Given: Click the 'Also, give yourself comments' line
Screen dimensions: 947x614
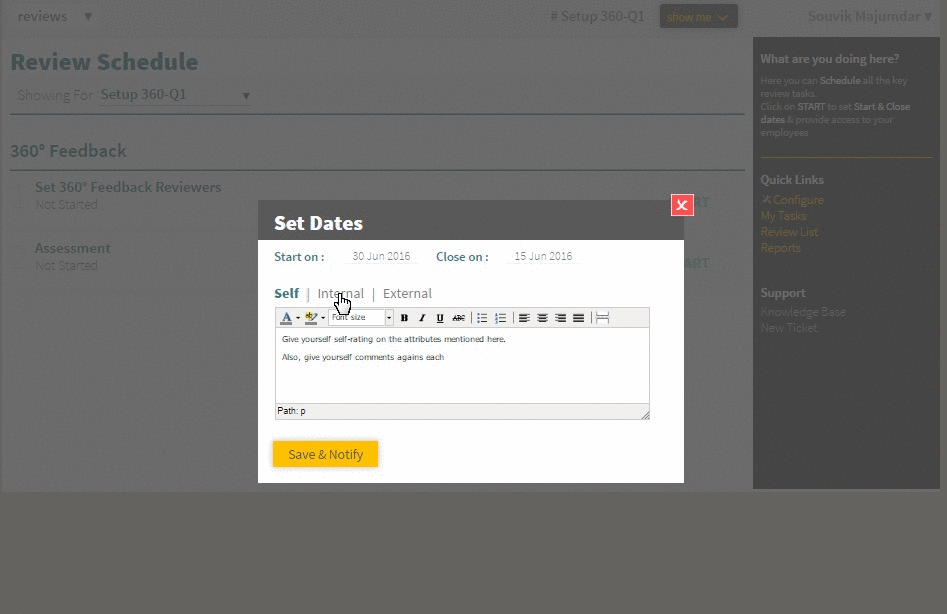Looking at the screenshot, I should point(362,357).
